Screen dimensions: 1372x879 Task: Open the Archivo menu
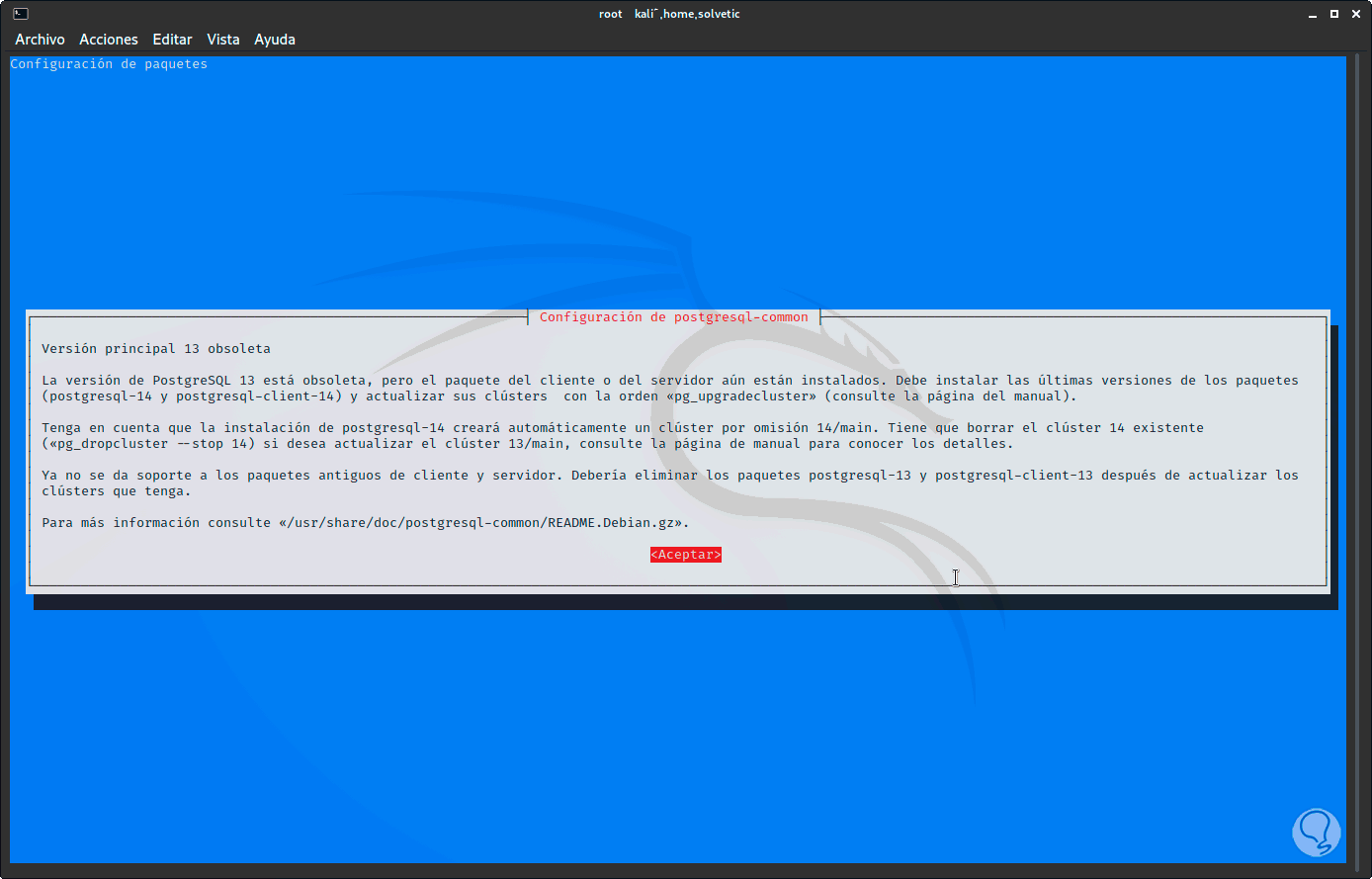click(40, 40)
